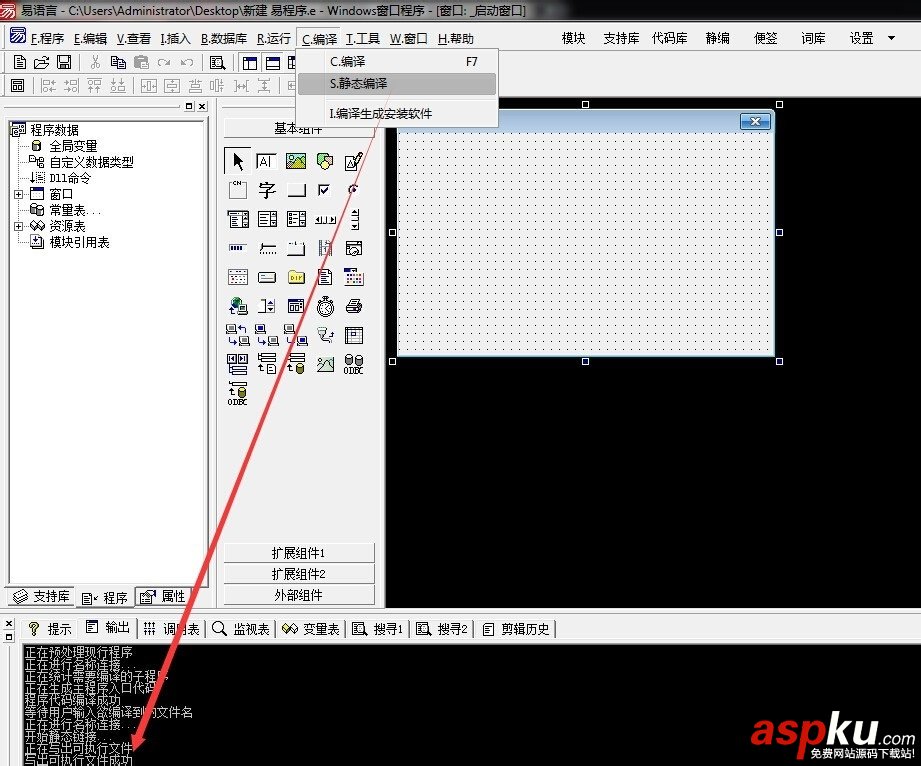Pick the drawing board component

[x=354, y=161]
